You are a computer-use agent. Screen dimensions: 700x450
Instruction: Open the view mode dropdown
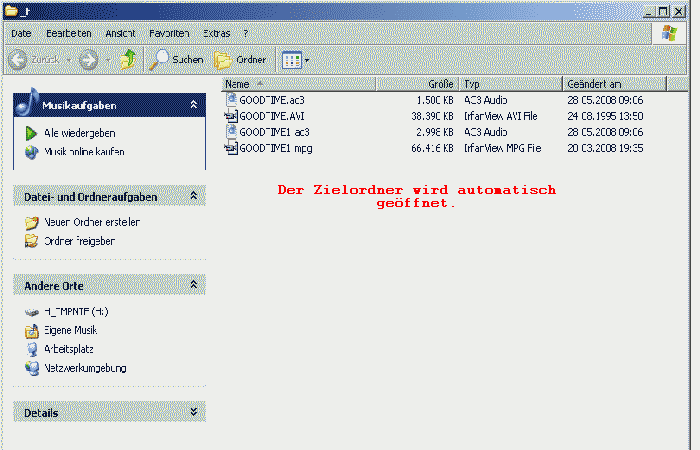(x=296, y=60)
